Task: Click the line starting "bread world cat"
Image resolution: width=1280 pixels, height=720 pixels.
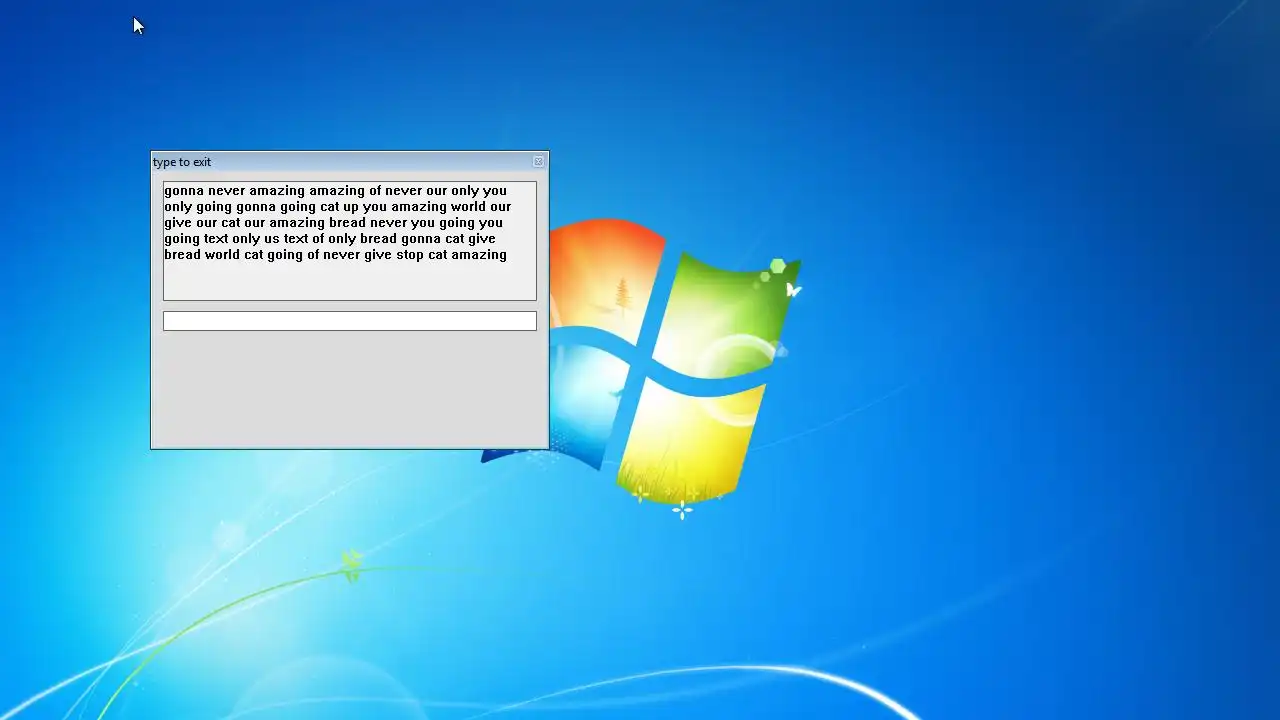Action: 335,255
